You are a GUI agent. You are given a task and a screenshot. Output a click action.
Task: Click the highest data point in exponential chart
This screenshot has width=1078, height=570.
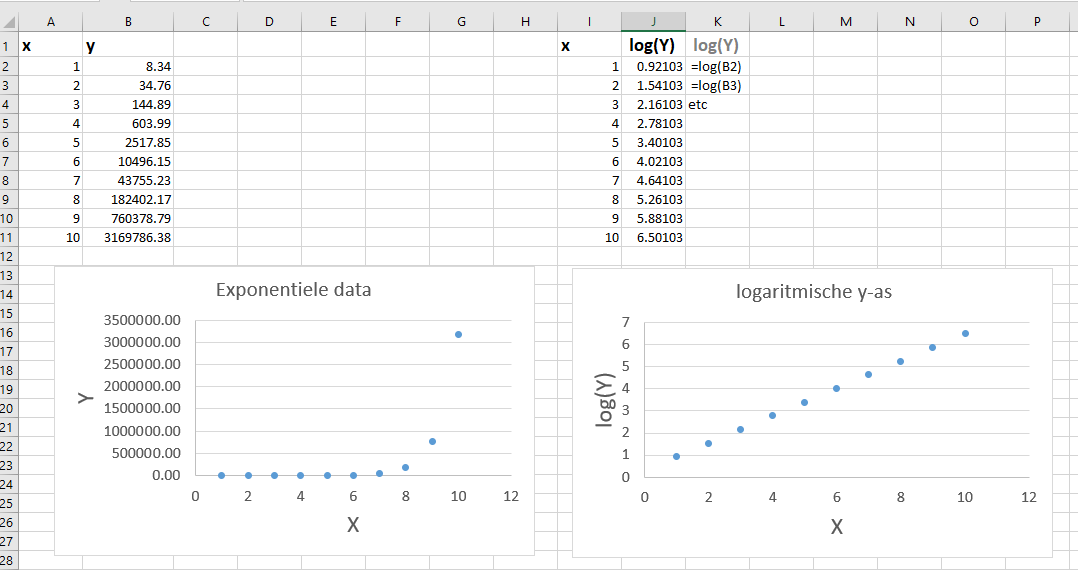pyautogui.click(x=459, y=334)
